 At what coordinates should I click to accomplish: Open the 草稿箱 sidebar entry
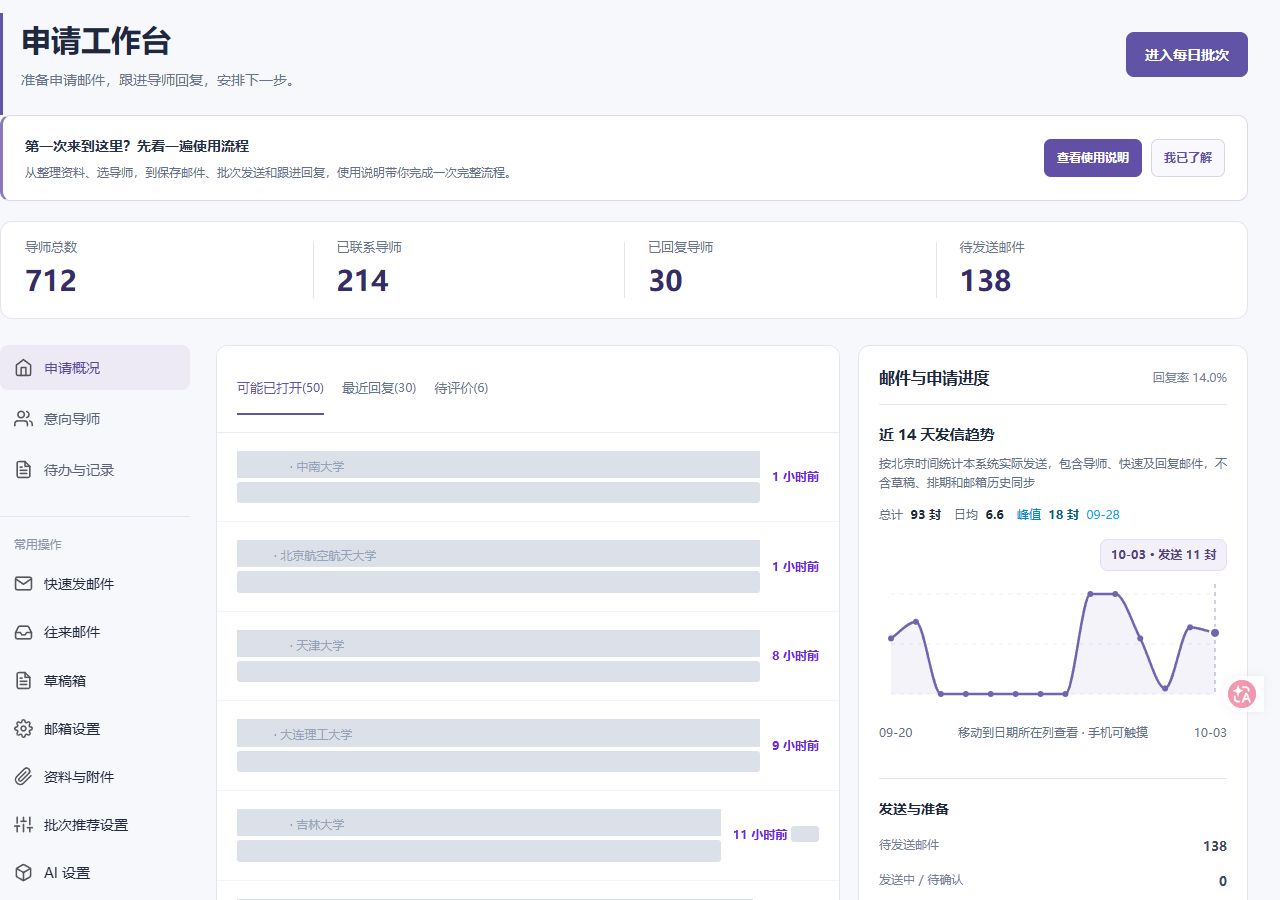tap(95, 681)
